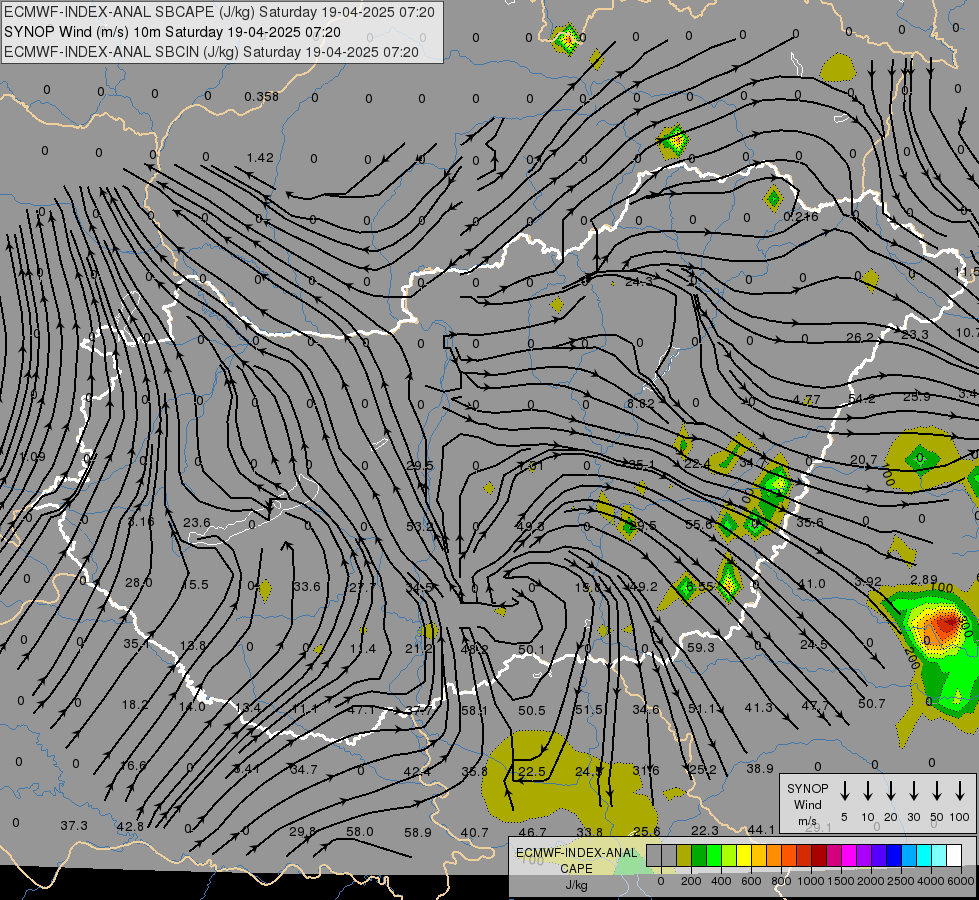979x900 pixels.
Task: Click the 22.3 value on the map
Action: pos(705,830)
